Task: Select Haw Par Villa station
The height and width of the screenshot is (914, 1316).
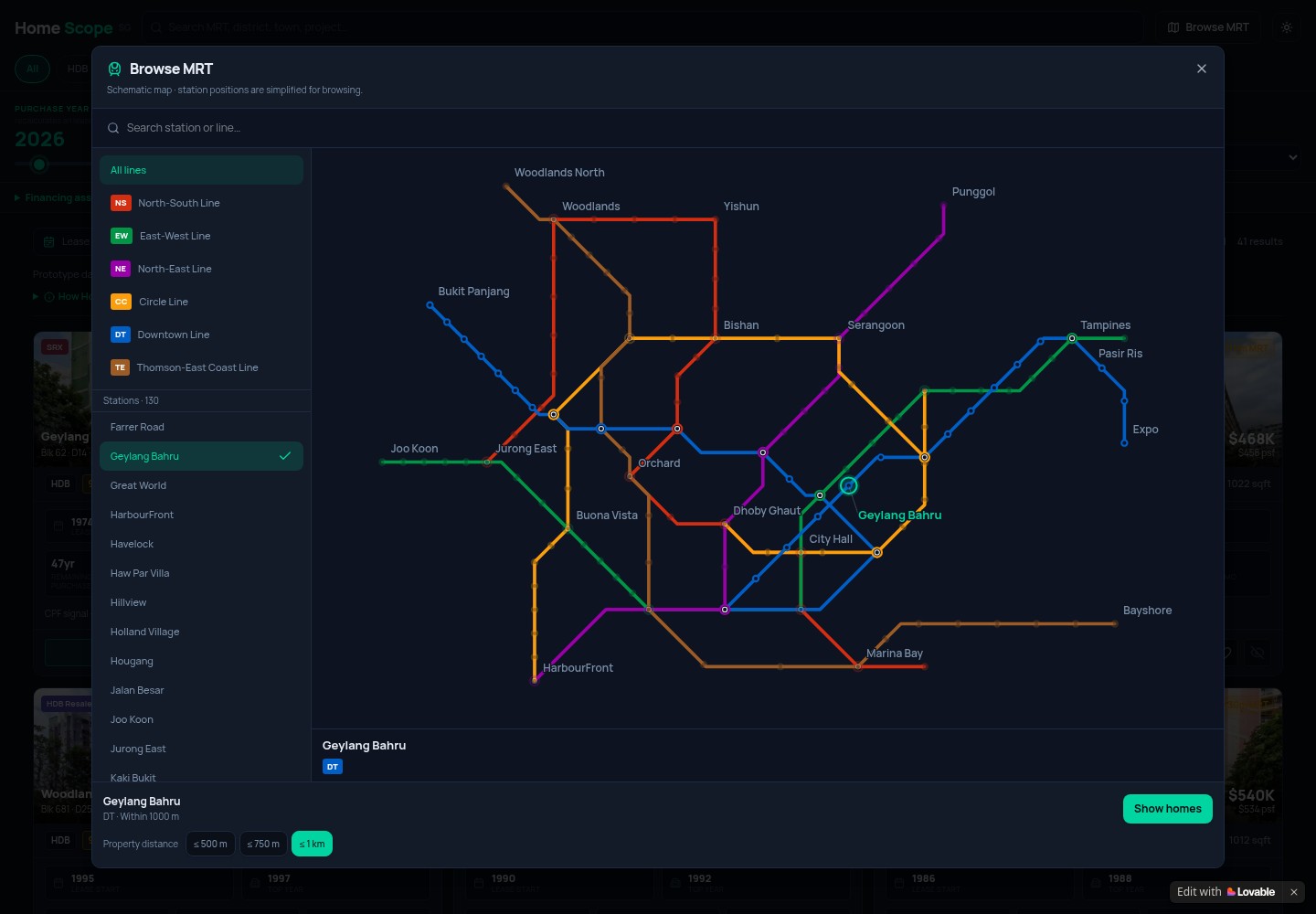Action: [x=201, y=573]
